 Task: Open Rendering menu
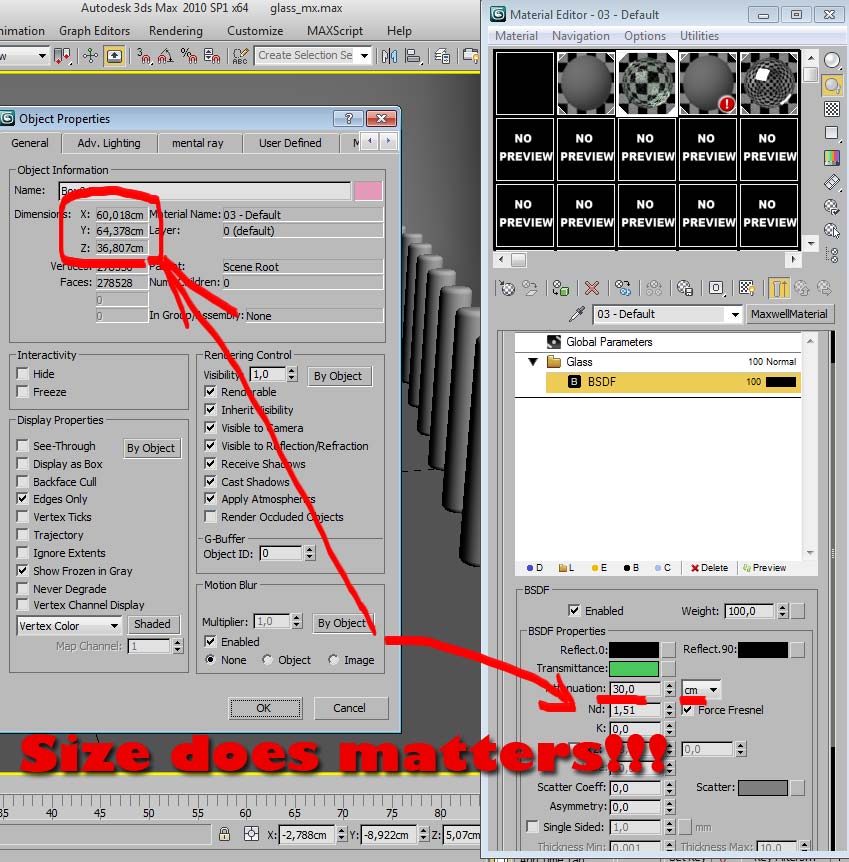click(175, 31)
